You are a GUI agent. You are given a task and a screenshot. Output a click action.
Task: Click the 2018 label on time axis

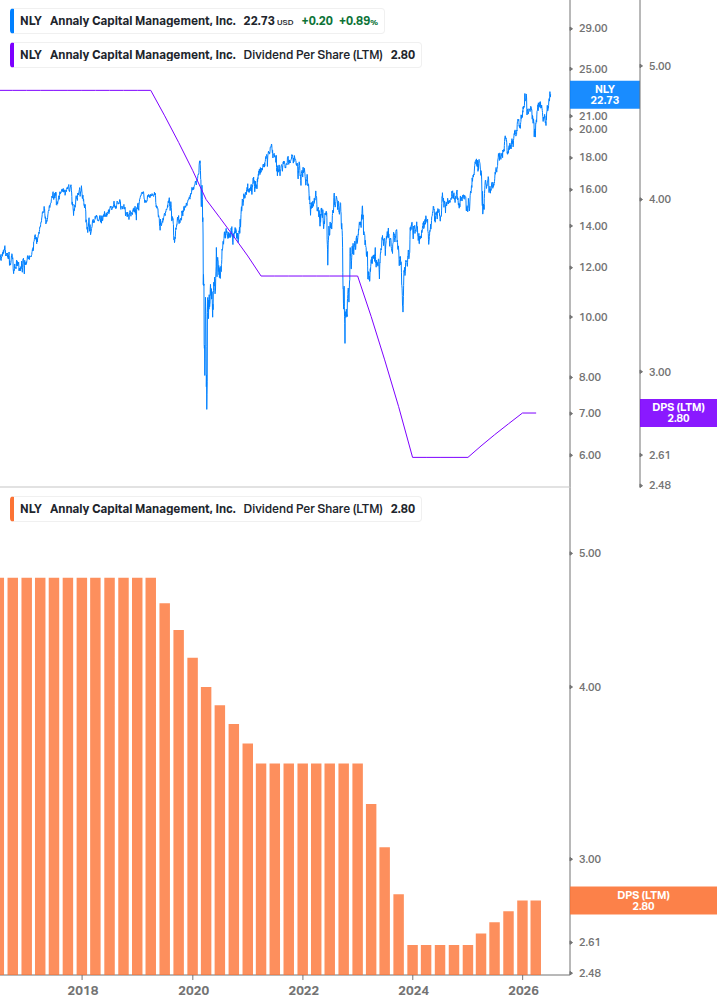tap(83, 991)
